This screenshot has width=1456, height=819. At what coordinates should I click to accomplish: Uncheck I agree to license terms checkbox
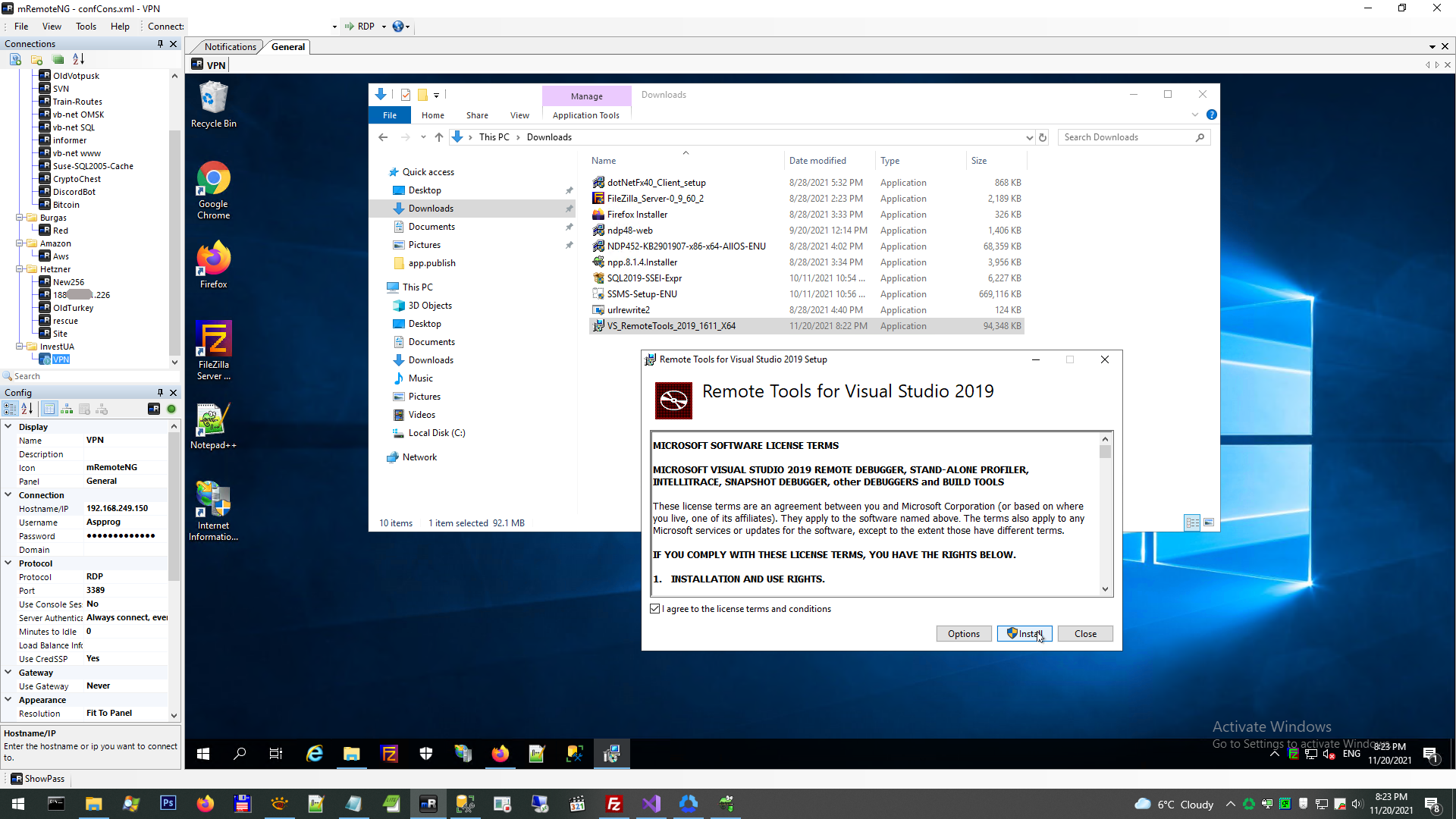coord(655,609)
